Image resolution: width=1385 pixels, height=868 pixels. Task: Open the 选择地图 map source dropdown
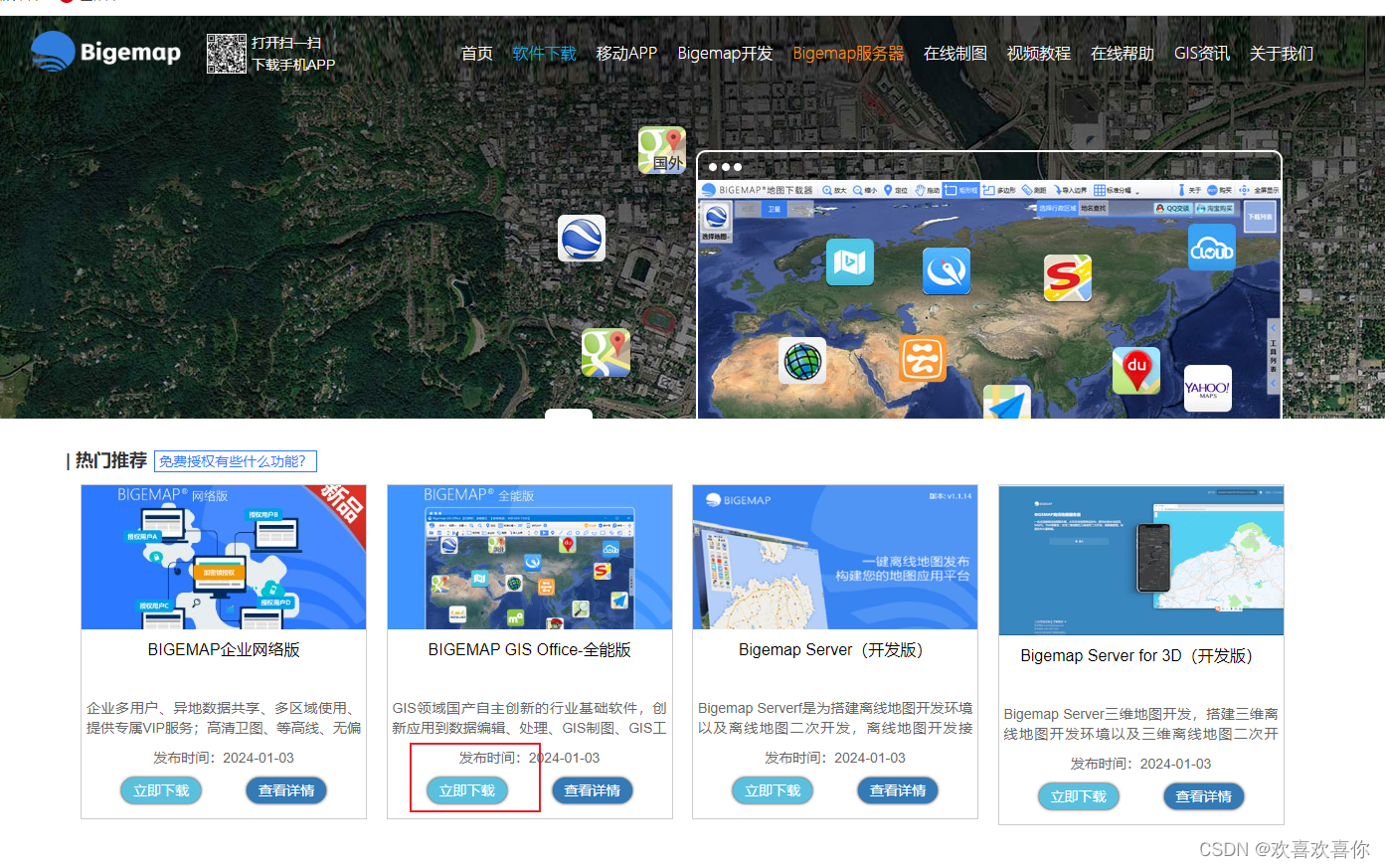(x=716, y=223)
